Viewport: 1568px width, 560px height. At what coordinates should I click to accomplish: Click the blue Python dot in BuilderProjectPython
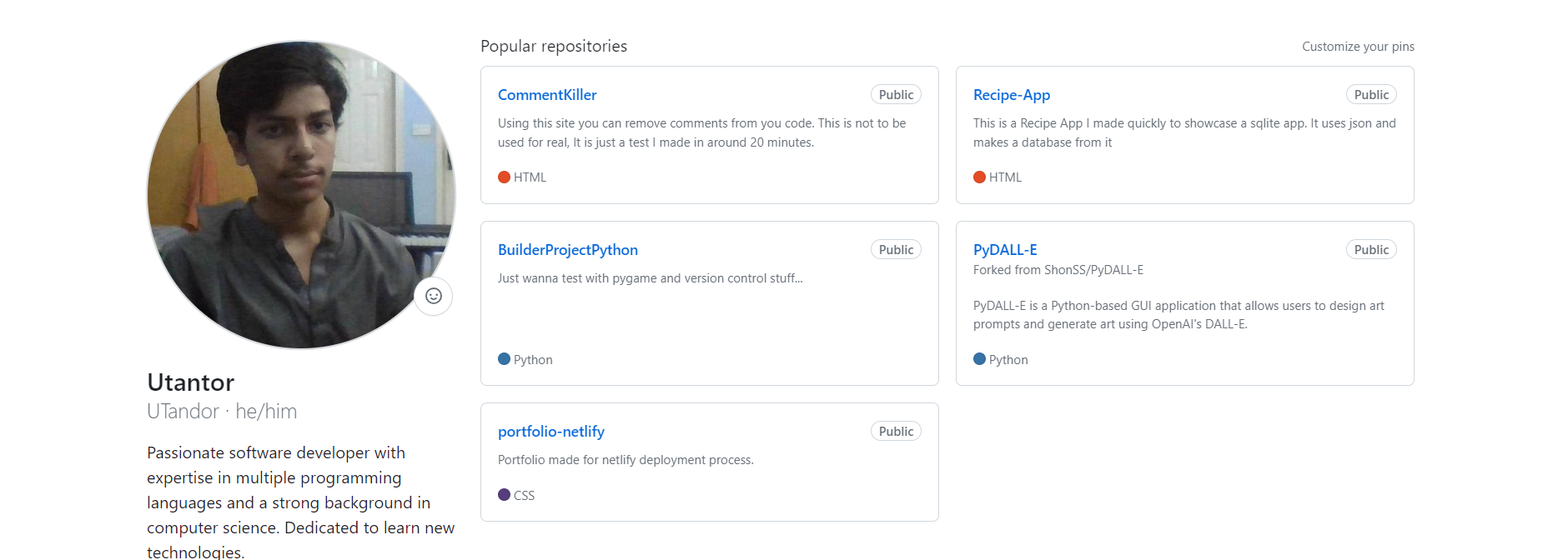pyautogui.click(x=504, y=359)
